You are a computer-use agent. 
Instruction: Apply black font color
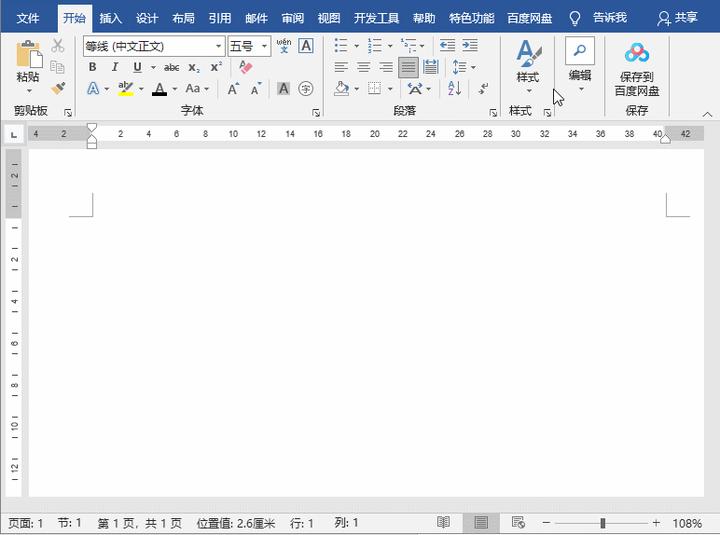tap(159, 89)
